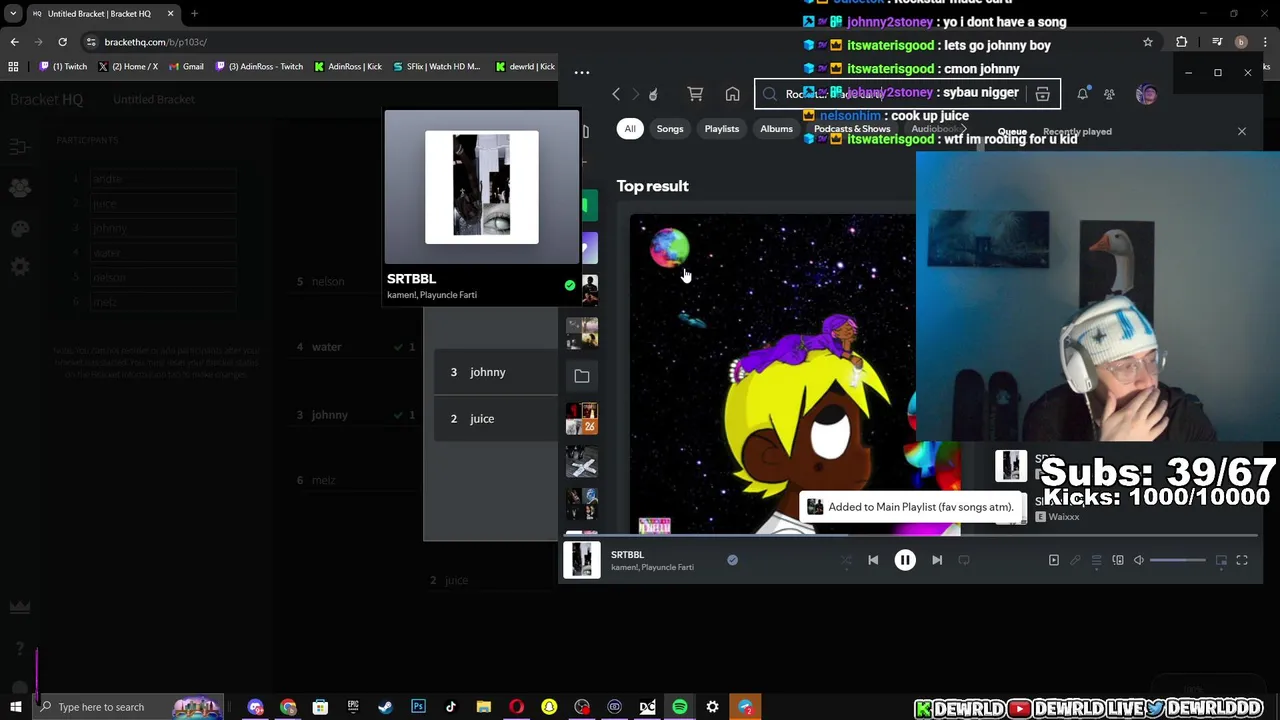Open the Gmail bookmark

click(x=185, y=66)
